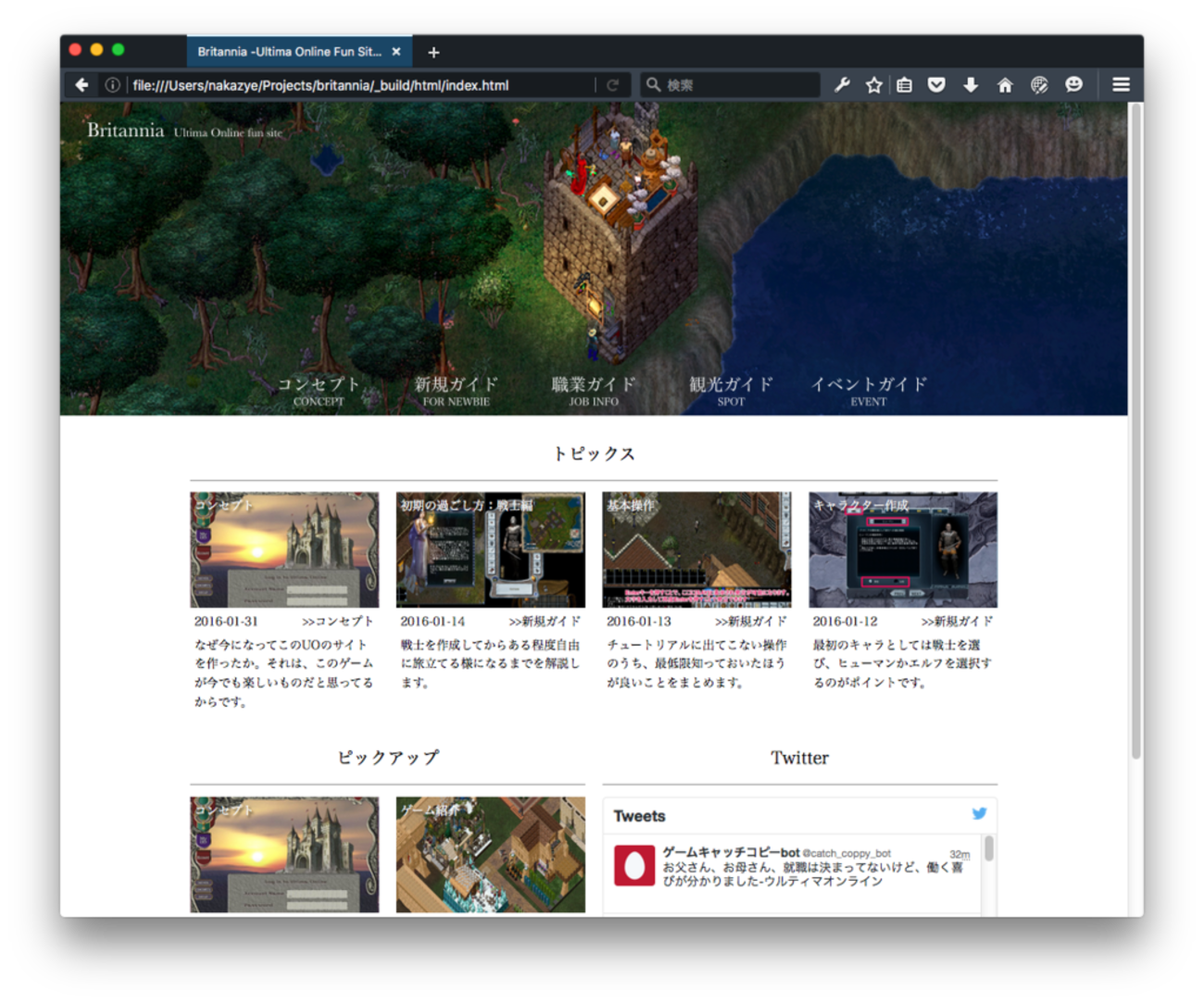Open the コンセプト CONCEPT navigation item
This screenshot has height=1003, width=1204.
[x=319, y=390]
